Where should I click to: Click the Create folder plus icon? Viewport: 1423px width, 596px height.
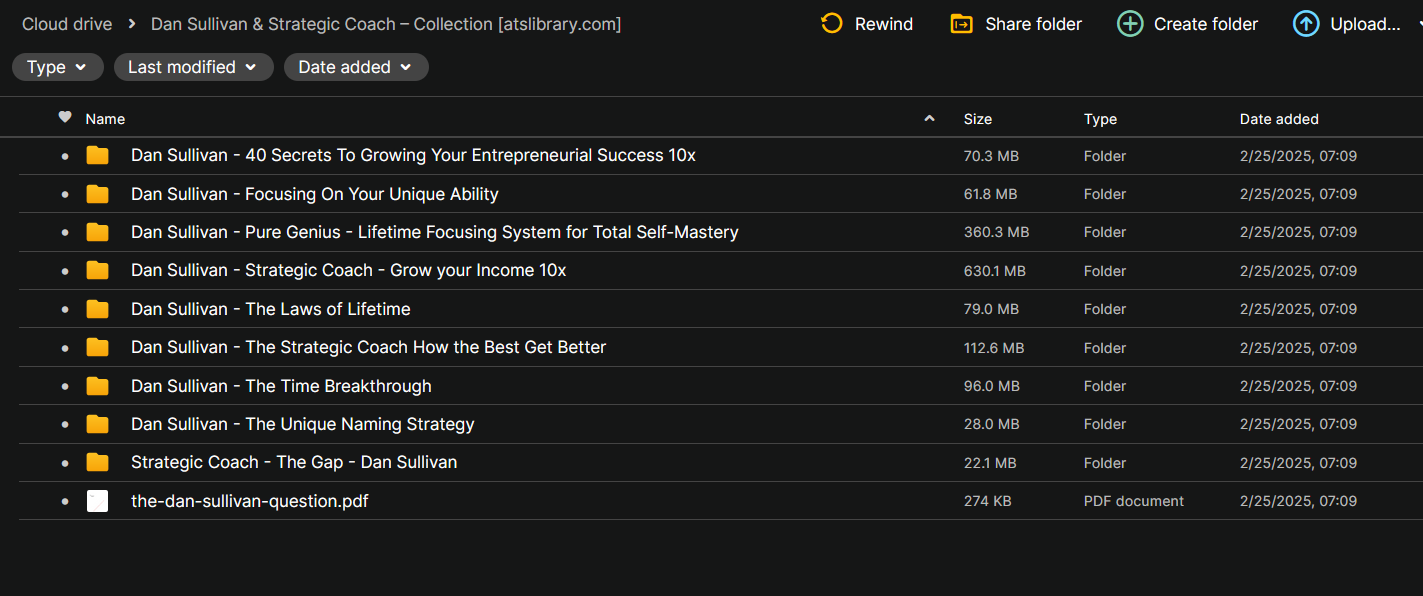point(1130,24)
